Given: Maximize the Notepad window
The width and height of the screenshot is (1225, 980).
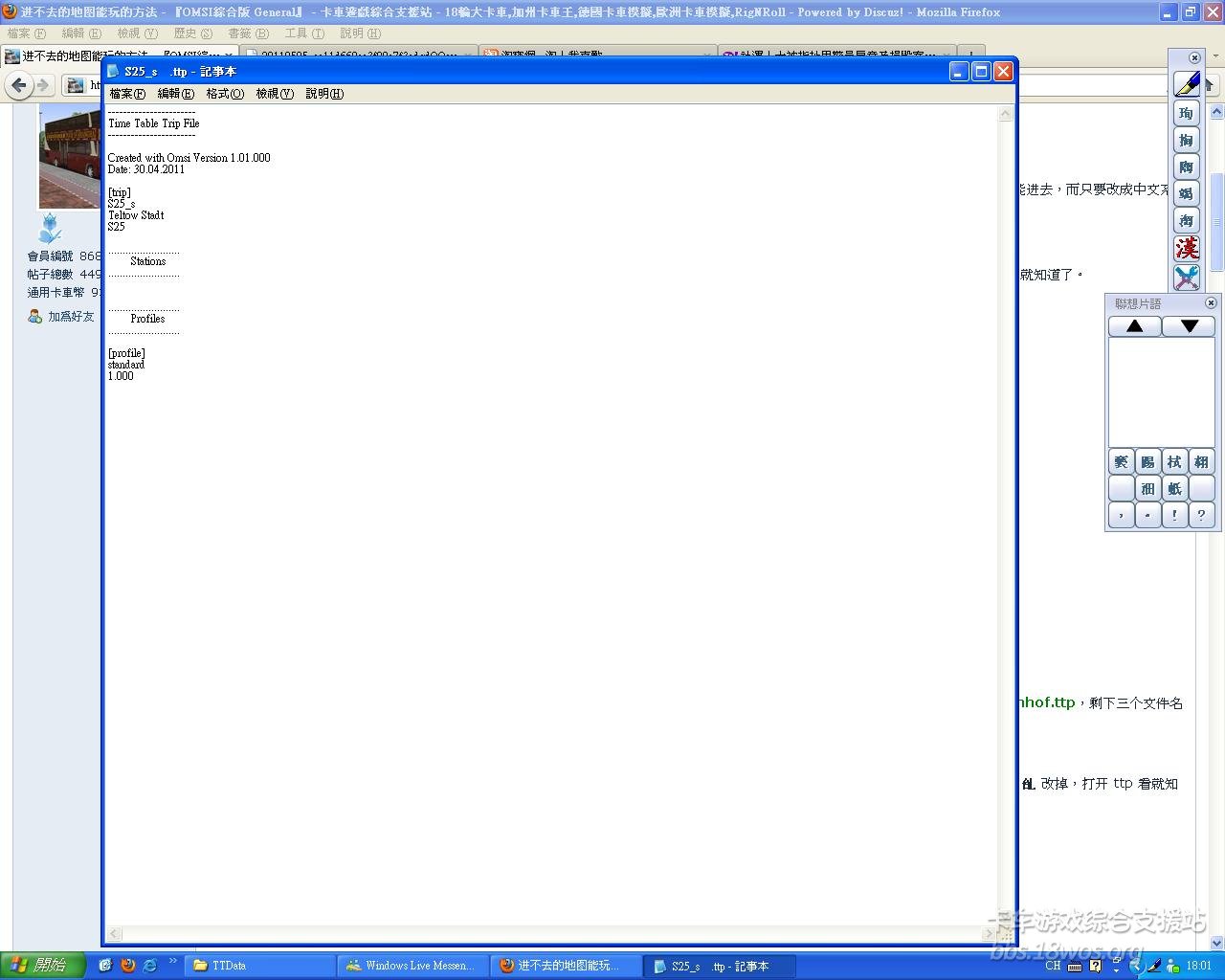Looking at the screenshot, I should [981, 72].
